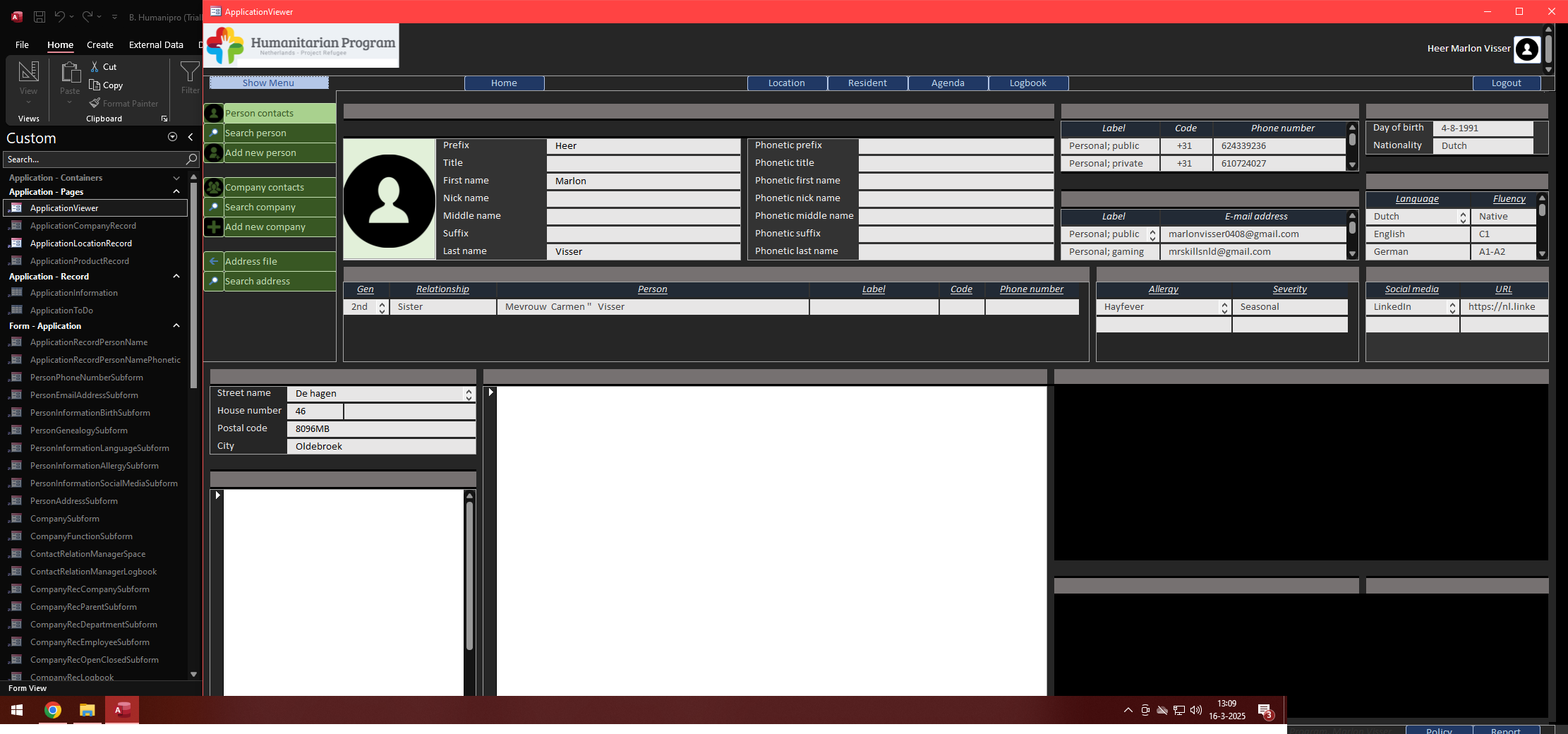Click the phone number list scrollbar

1352,146
